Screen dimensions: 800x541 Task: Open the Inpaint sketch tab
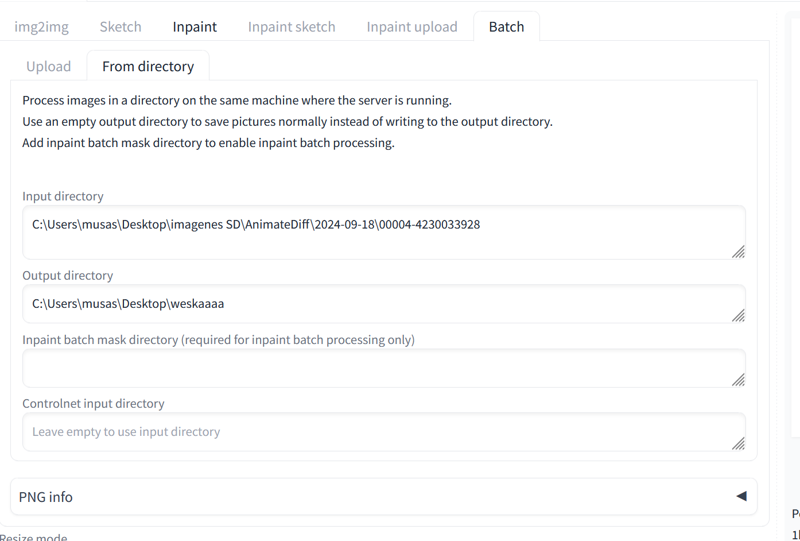(291, 27)
